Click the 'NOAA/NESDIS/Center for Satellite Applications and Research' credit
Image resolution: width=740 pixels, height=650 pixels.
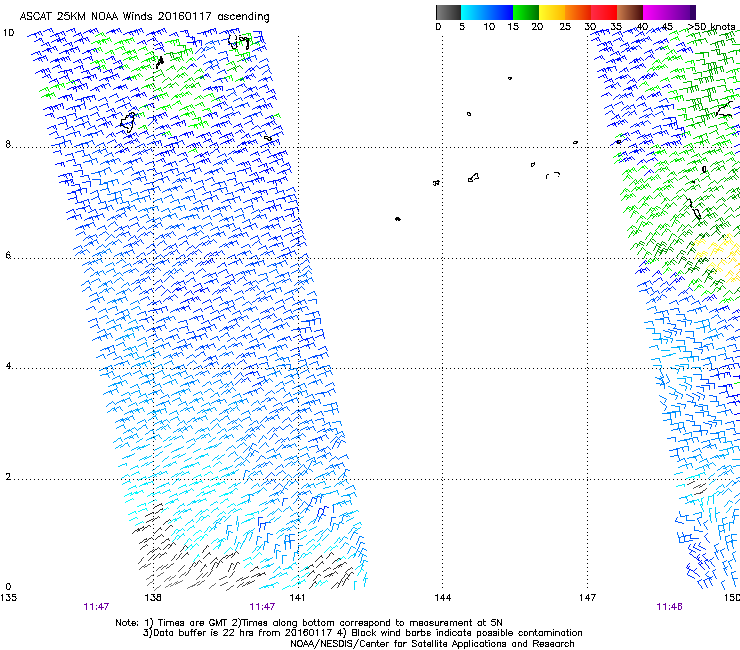432,644
